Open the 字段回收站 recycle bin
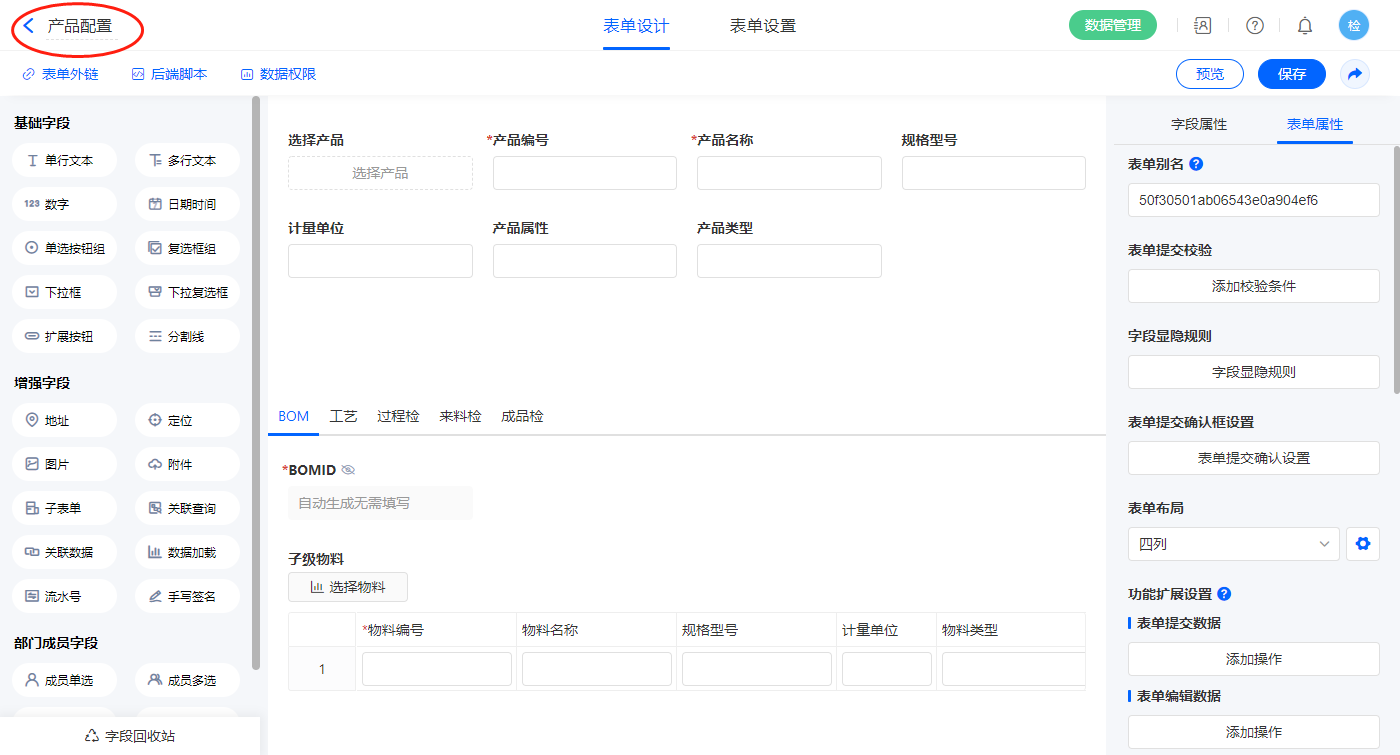 (x=130, y=736)
